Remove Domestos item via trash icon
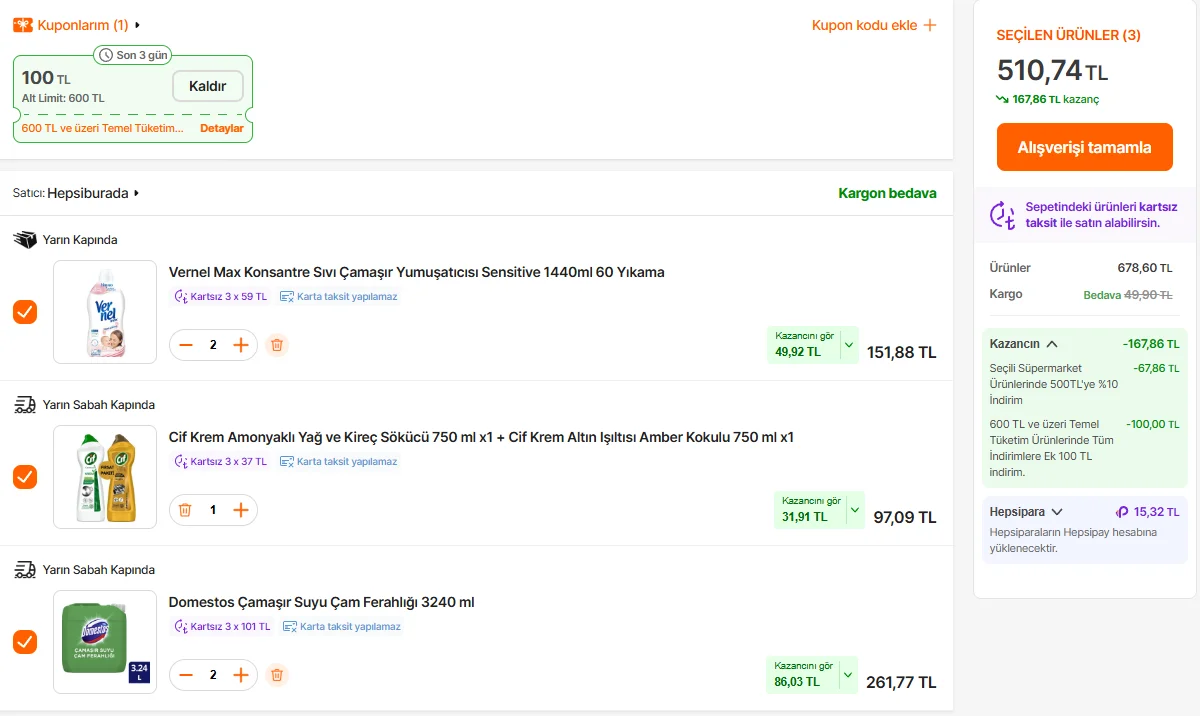The width and height of the screenshot is (1200, 716). [277, 675]
